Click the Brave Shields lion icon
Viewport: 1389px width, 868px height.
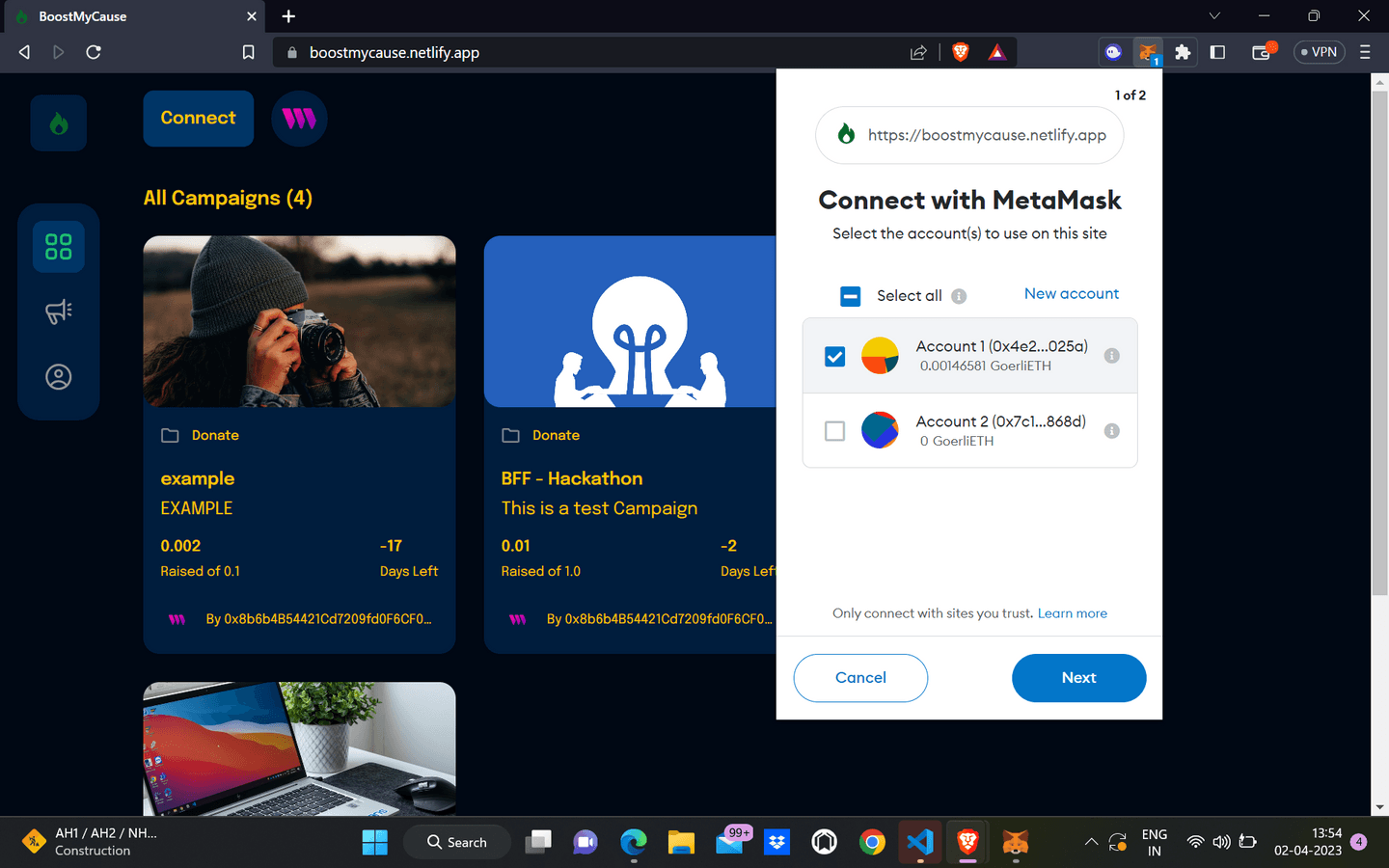[x=961, y=53]
